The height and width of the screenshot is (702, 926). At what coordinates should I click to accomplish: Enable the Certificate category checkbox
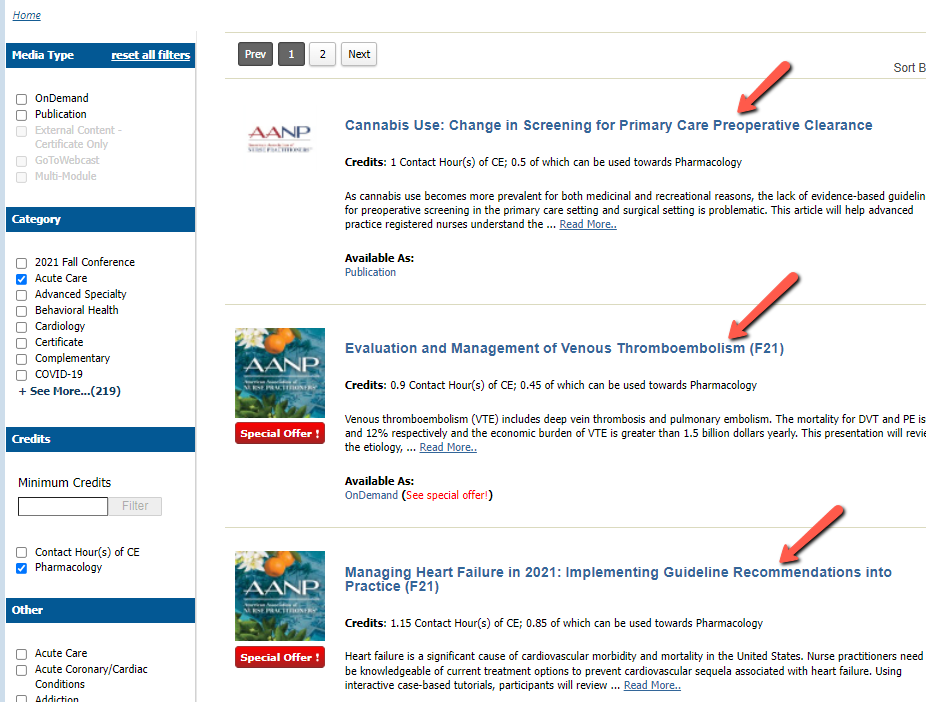tap(21, 343)
